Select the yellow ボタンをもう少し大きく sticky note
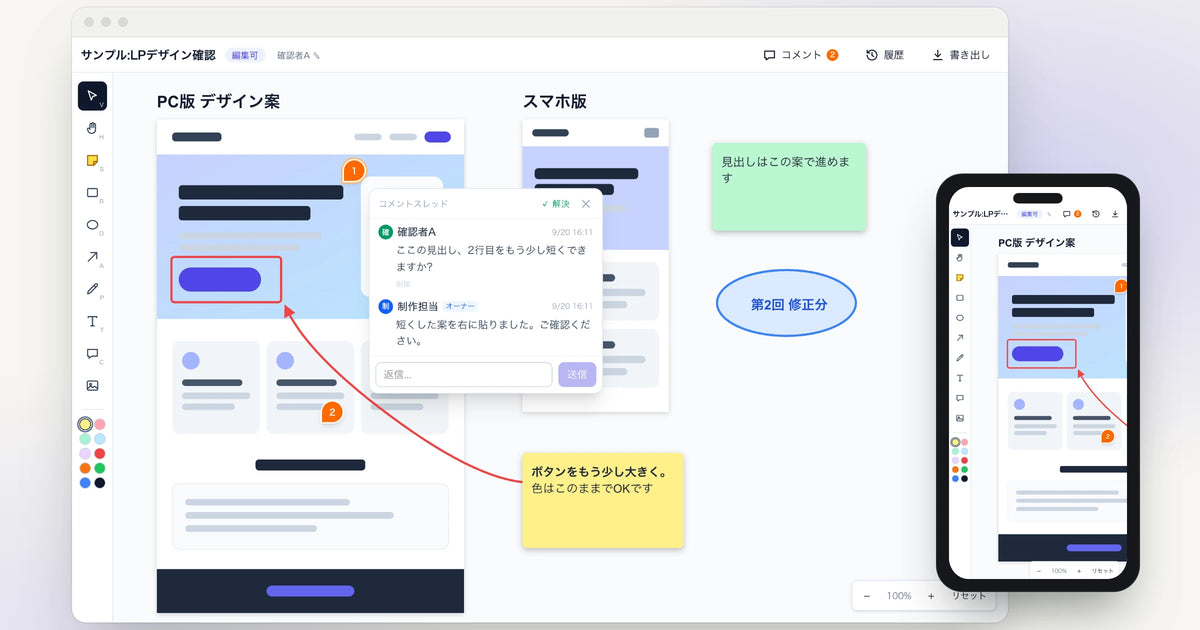 [x=602, y=500]
